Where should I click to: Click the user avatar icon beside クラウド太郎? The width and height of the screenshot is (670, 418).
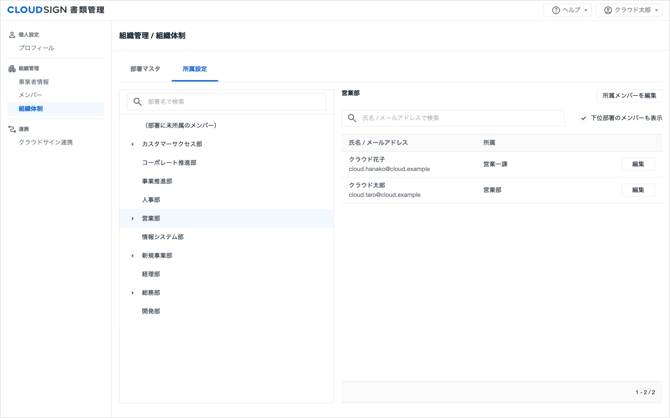(x=608, y=10)
